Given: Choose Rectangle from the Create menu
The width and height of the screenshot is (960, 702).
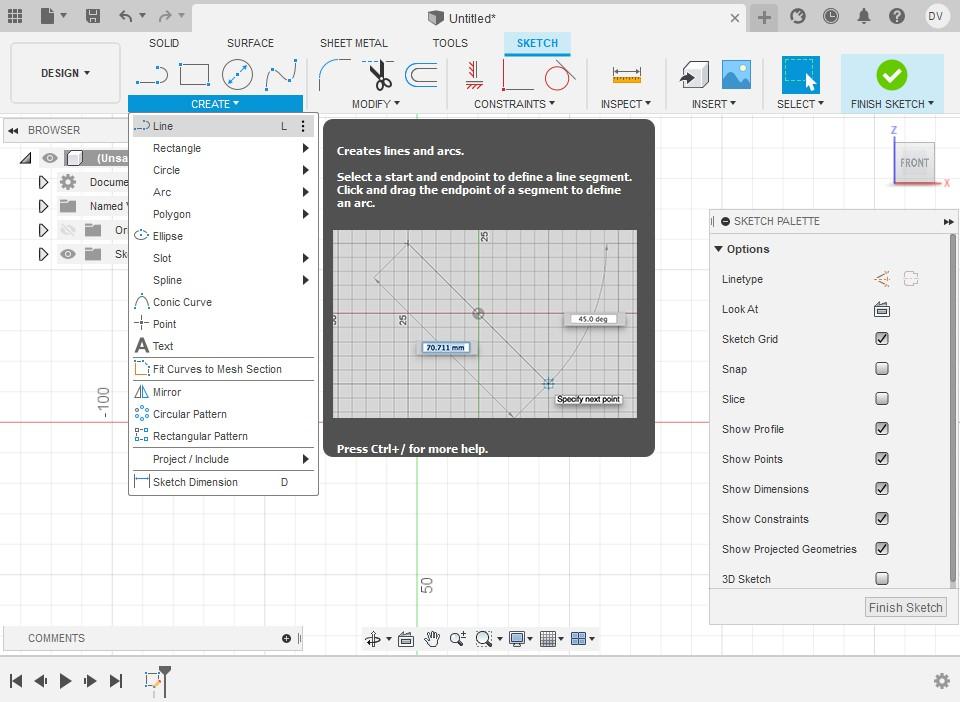Looking at the screenshot, I should (223, 148).
